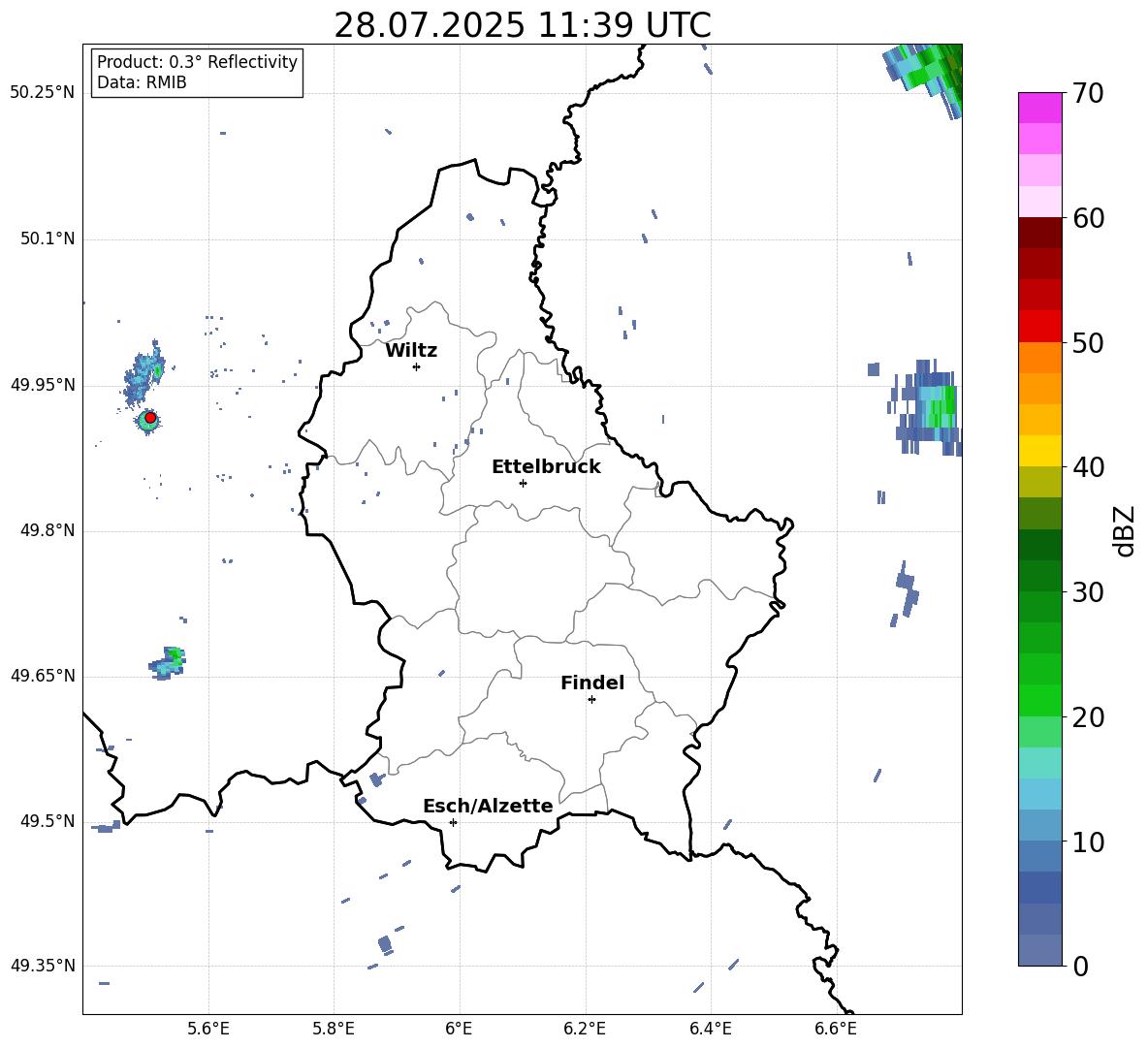The width and height of the screenshot is (1148, 1048).
Task: Click the radar echo cell near 49.65°N west
Action: click(x=168, y=663)
